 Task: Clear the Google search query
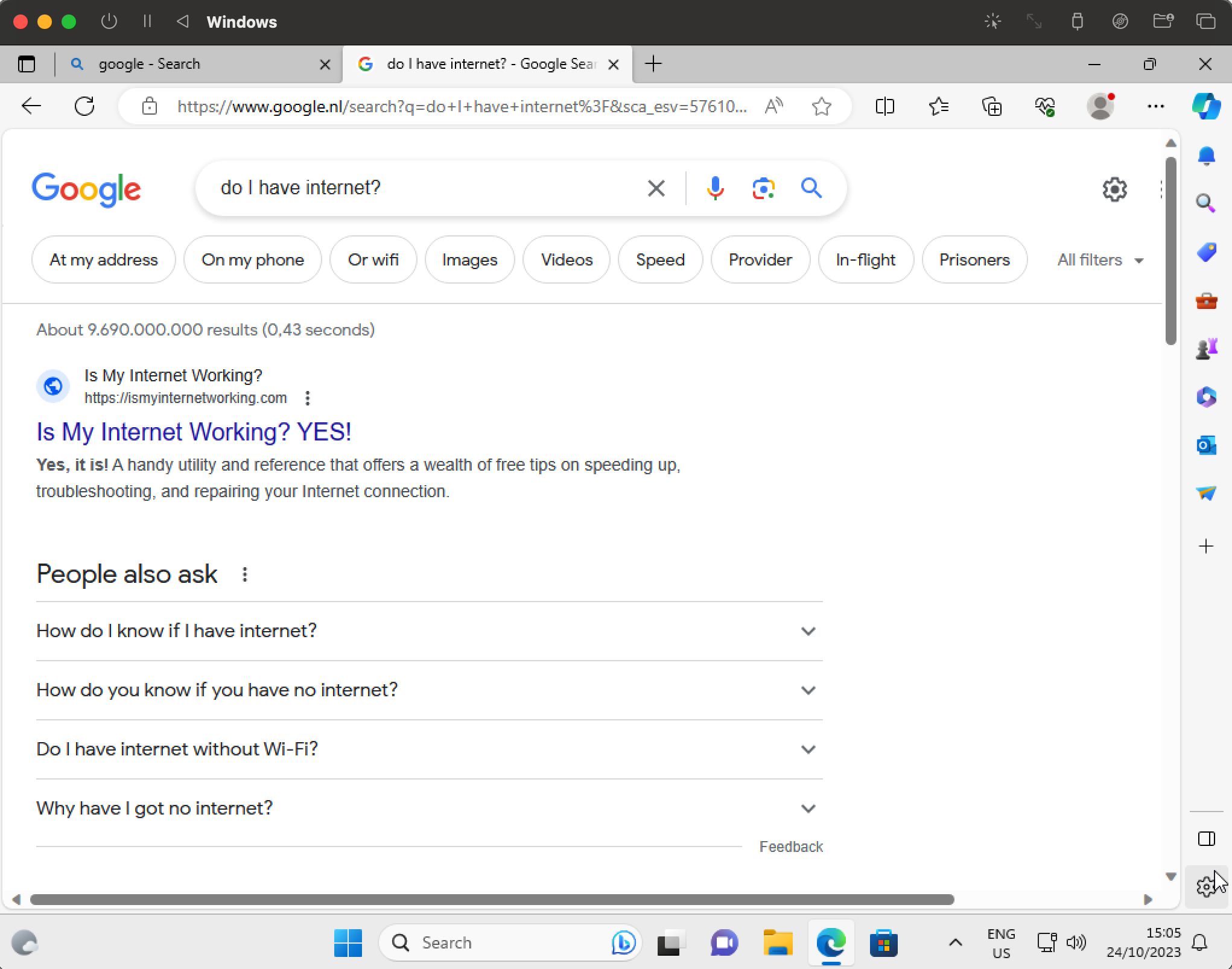pos(656,188)
